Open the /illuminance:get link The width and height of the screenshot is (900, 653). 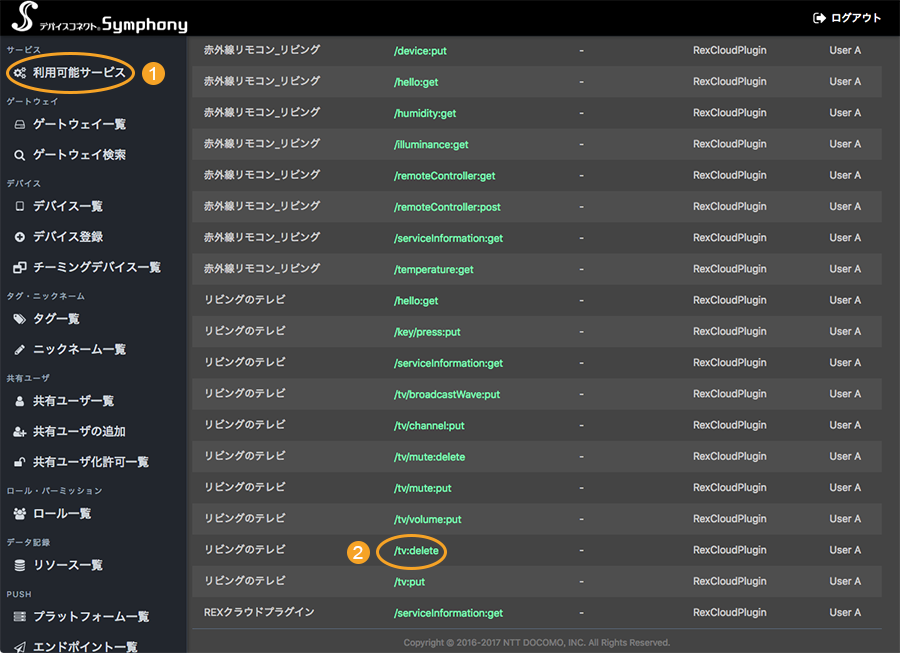pos(431,145)
